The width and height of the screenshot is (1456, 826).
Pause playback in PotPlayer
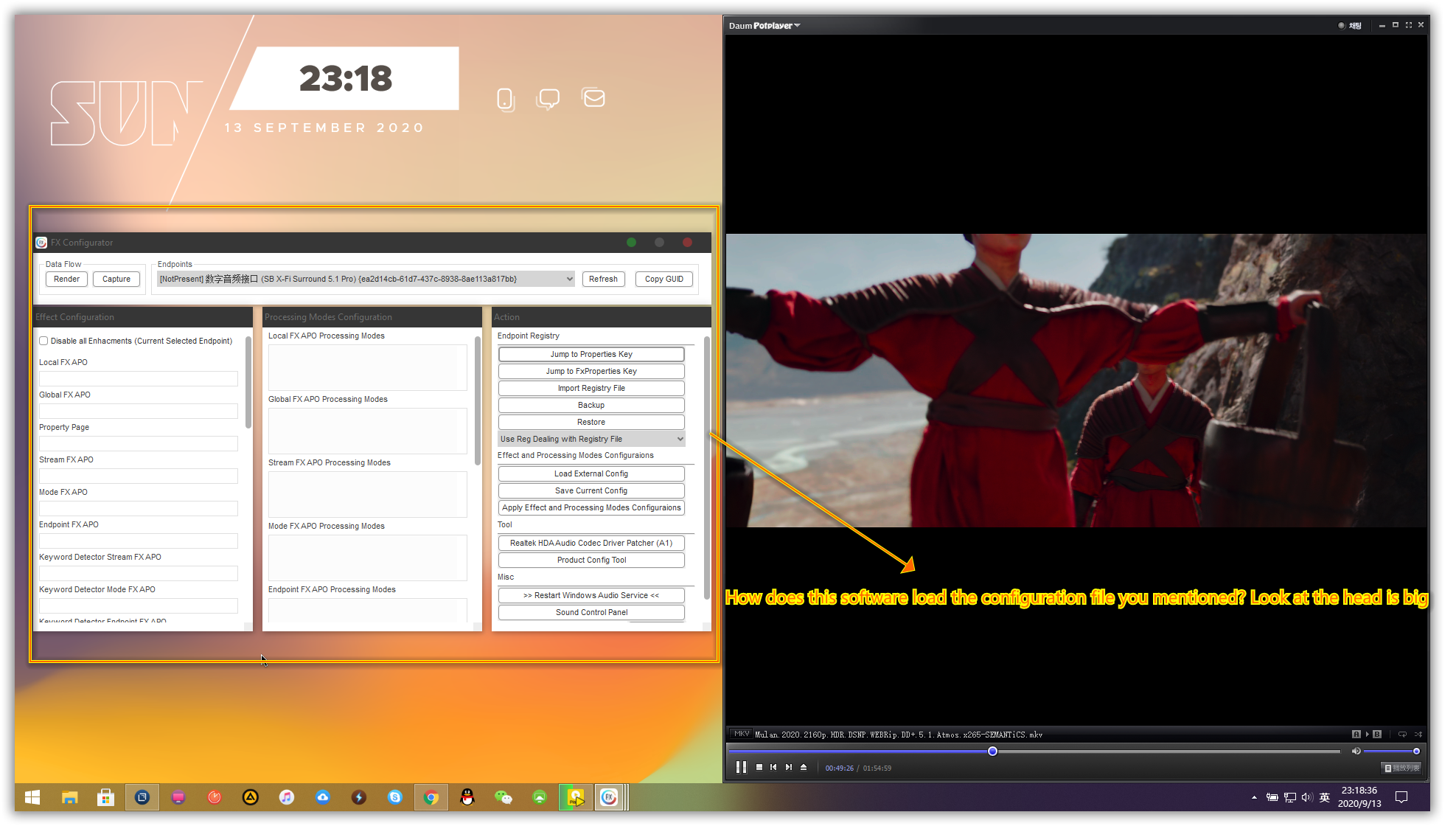[x=741, y=767]
